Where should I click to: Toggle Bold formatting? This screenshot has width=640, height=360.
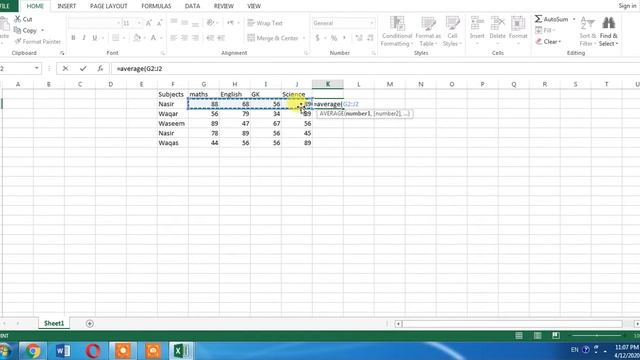[73, 38]
